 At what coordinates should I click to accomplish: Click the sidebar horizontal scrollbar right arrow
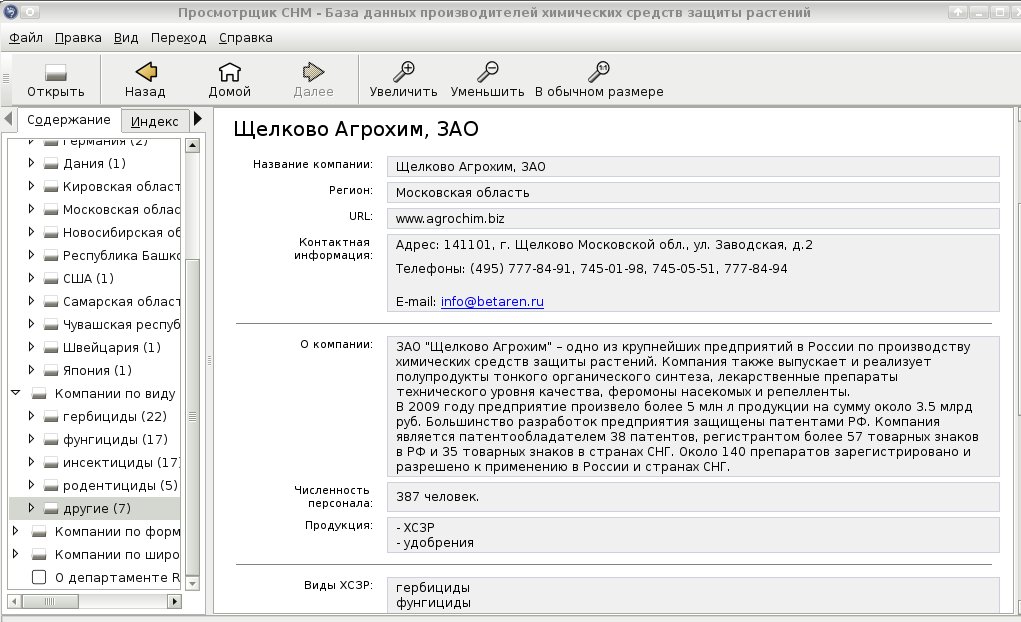coord(174,601)
